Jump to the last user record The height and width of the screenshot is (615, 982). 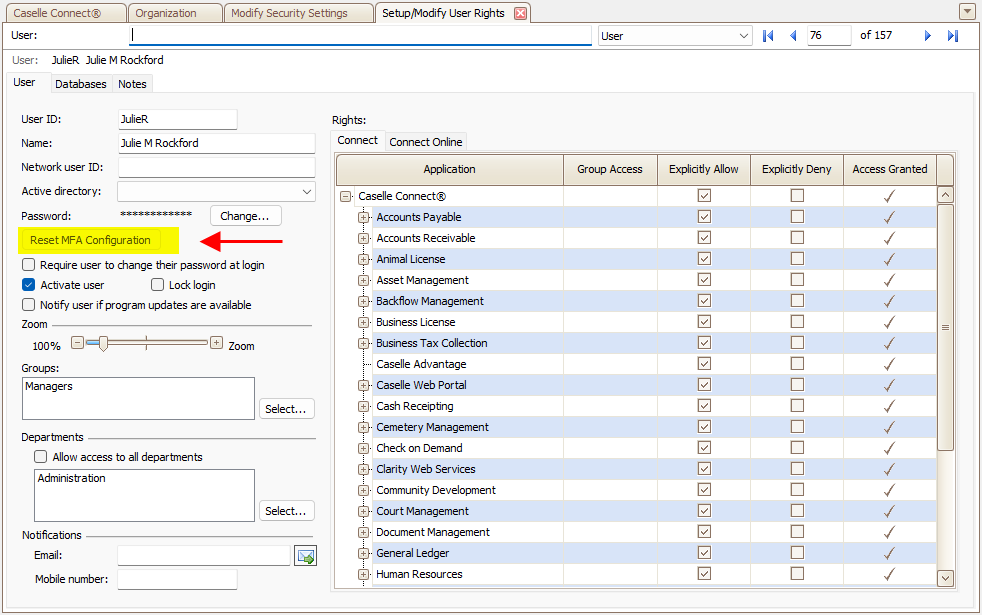pos(953,36)
